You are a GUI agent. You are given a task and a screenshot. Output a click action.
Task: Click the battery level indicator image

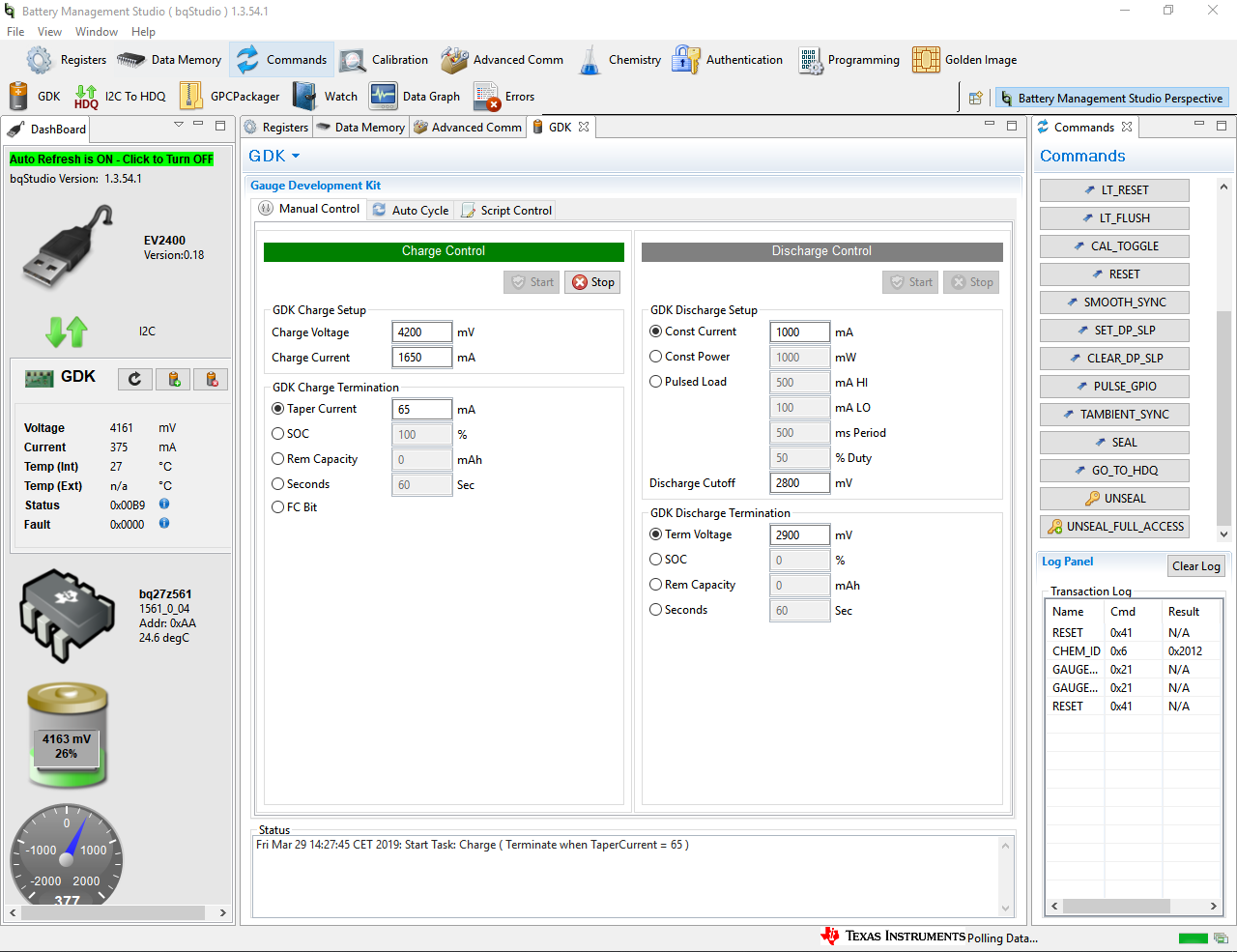coord(67,735)
